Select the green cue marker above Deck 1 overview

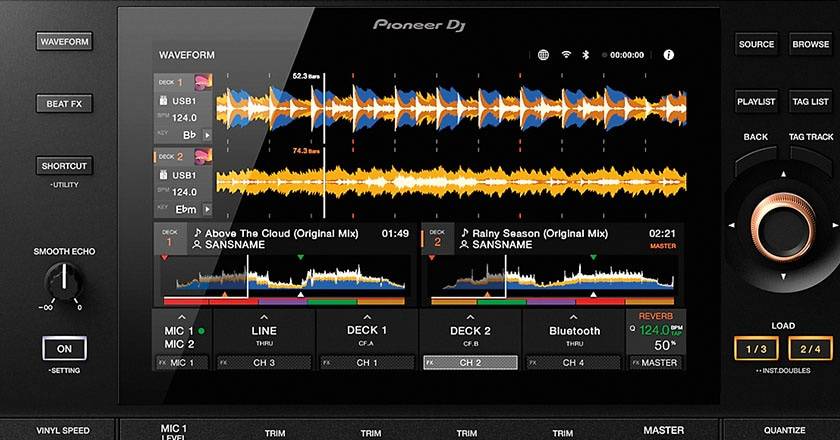coord(301,258)
